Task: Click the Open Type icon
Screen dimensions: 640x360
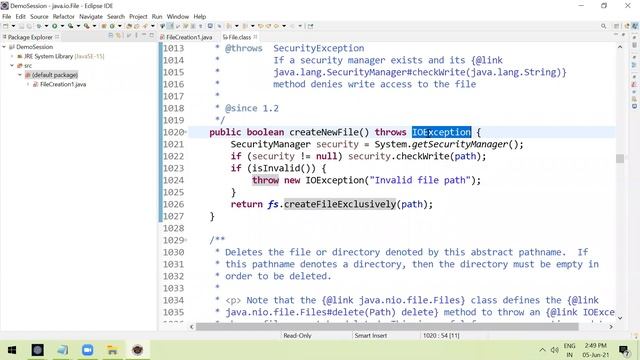Action: (129, 26)
